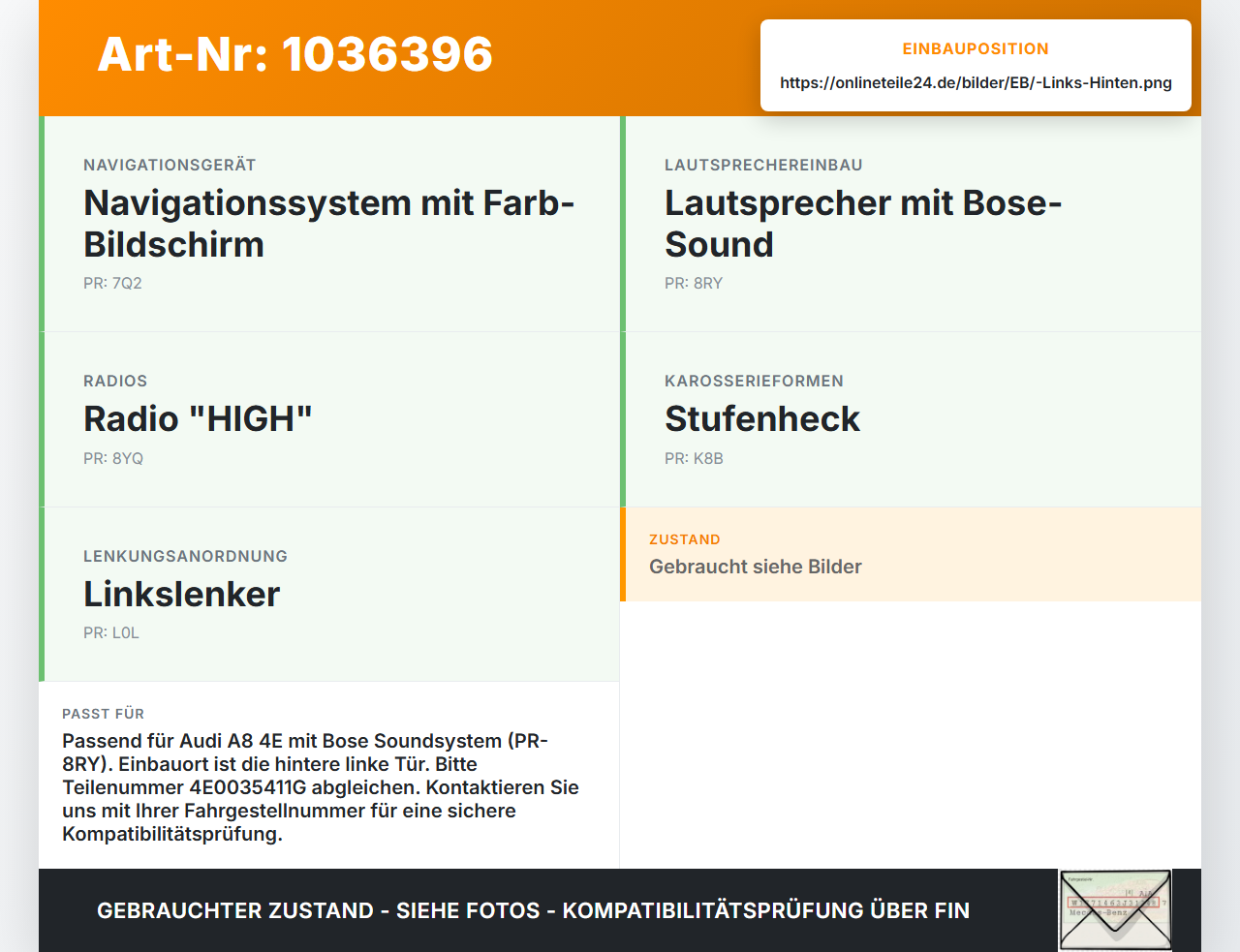Click the KAROSSERIEFORMEN category label
This screenshot has width=1240, height=952.
pyautogui.click(x=754, y=382)
